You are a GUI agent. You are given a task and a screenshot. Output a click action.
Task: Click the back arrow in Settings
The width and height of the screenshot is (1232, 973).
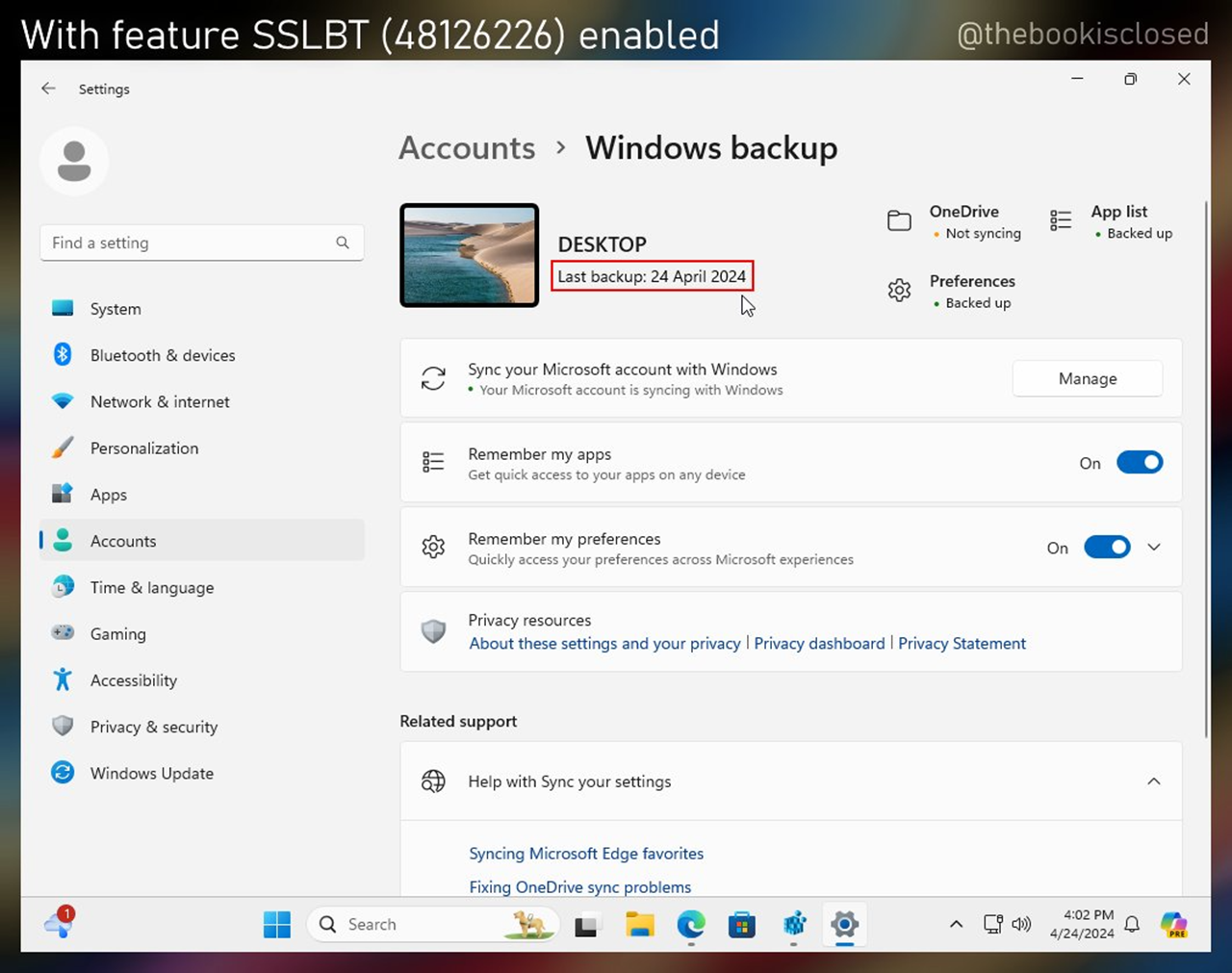pos(48,89)
